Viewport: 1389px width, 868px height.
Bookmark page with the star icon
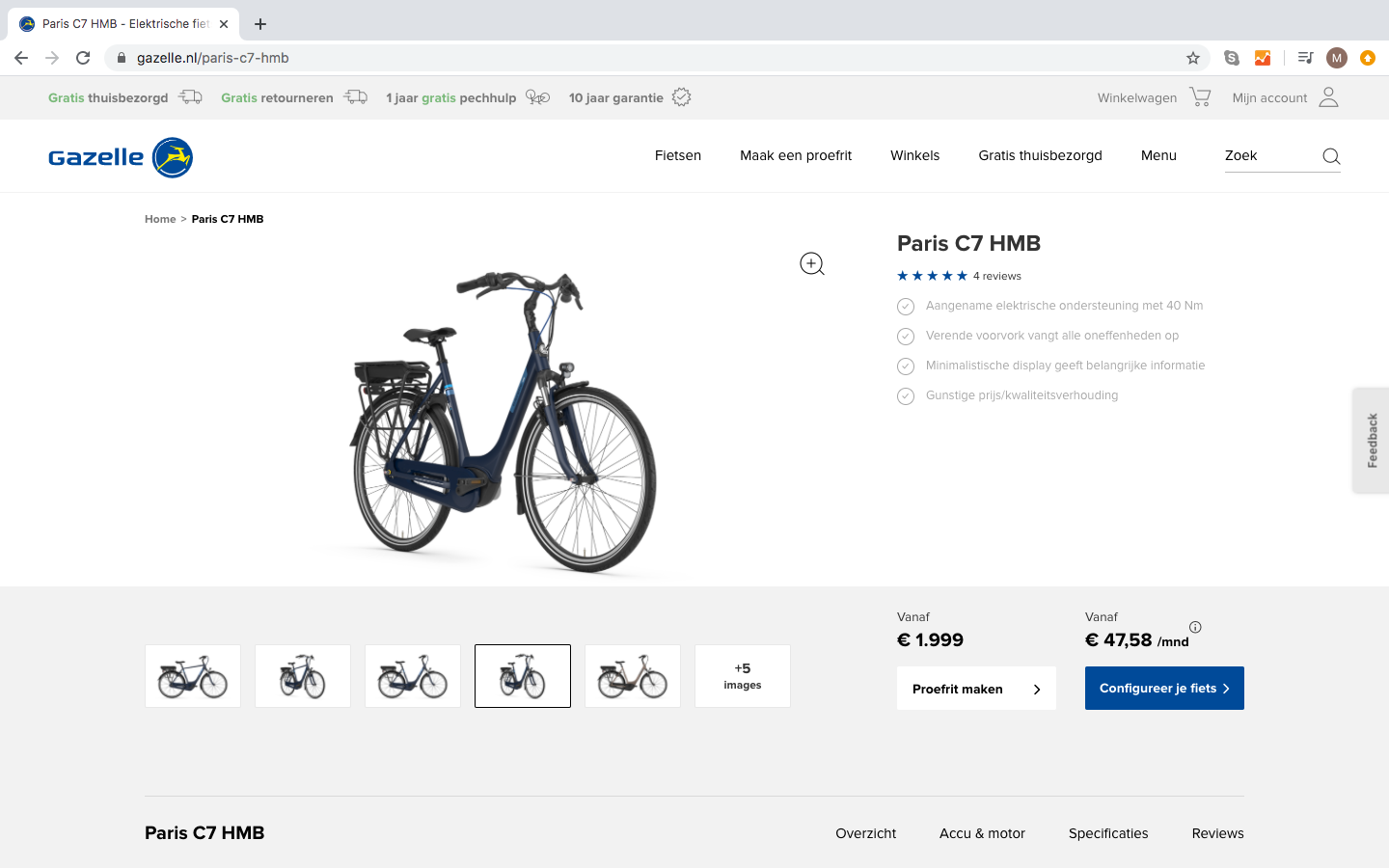tap(1193, 58)
